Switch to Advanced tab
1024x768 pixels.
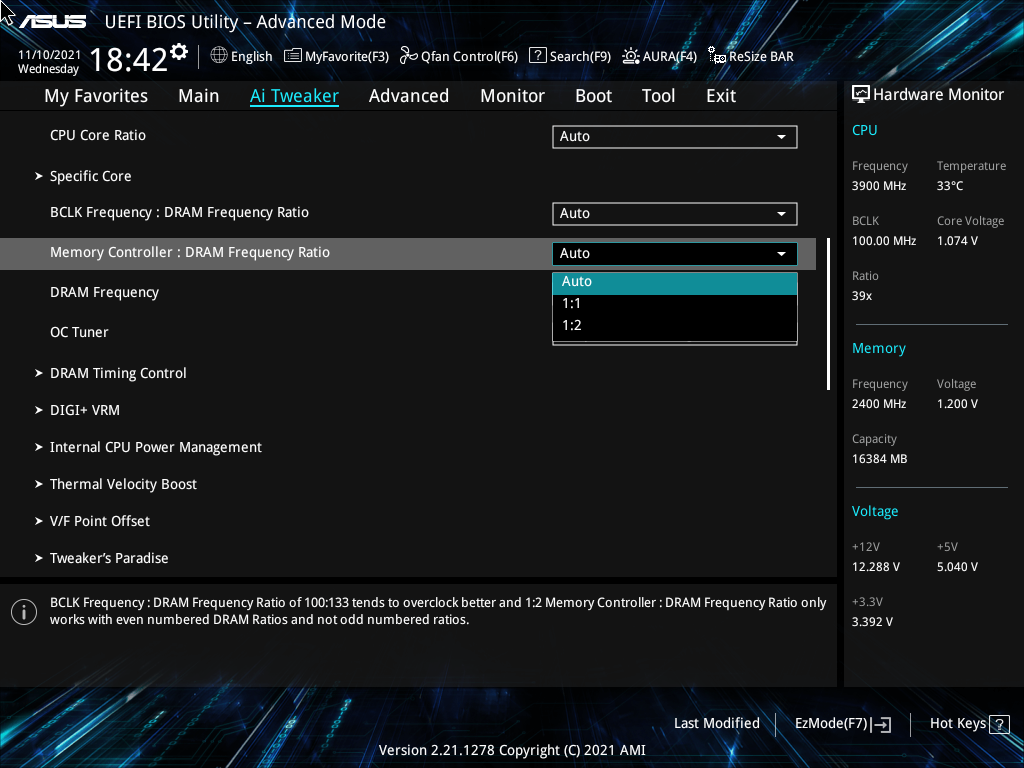[x=409, y=96]
